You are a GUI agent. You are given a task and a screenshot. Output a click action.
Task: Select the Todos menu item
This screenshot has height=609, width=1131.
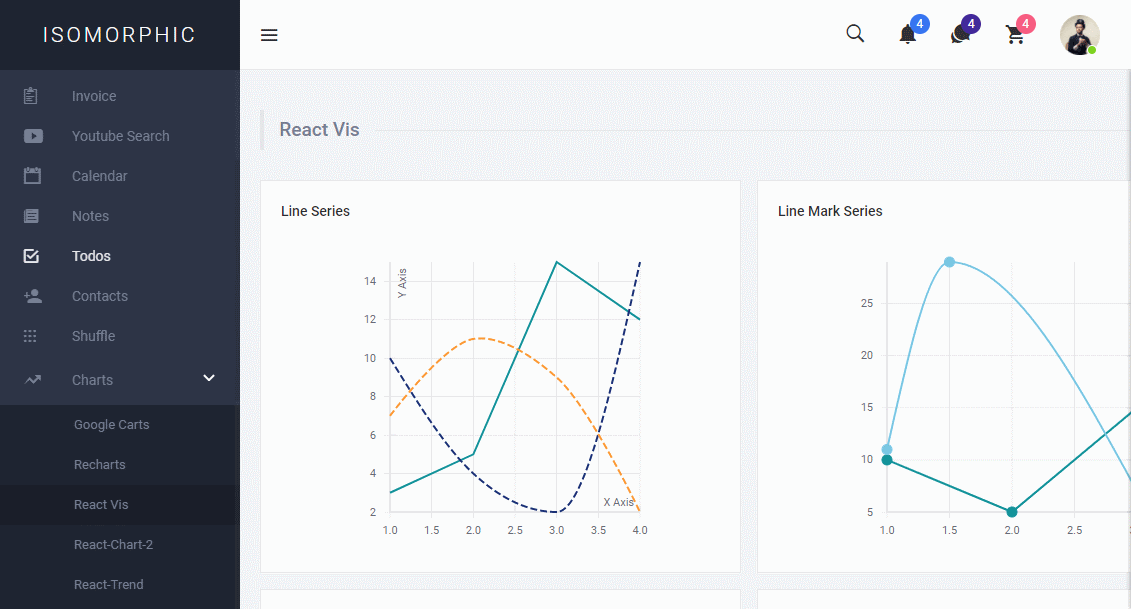(x=91, y=256)
